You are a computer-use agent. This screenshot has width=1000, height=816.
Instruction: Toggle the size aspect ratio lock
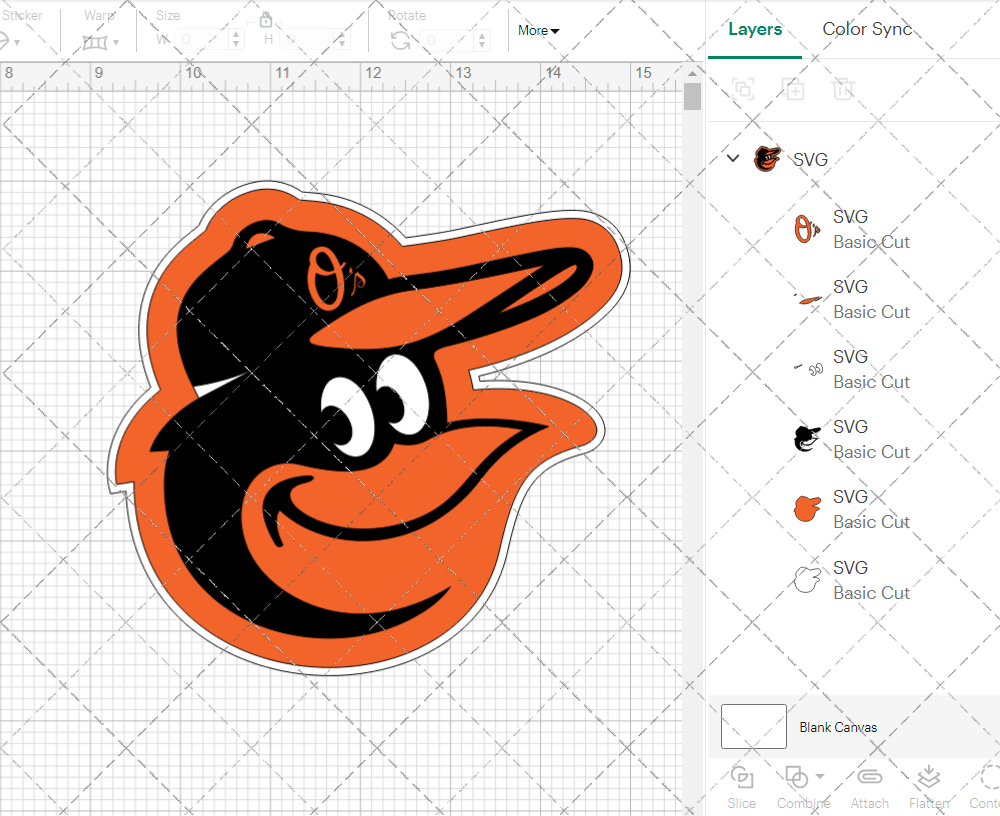click(x=266, y=20)
